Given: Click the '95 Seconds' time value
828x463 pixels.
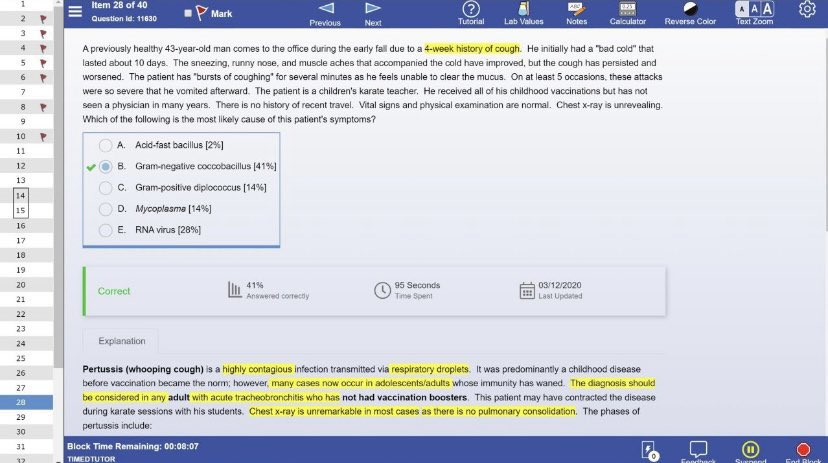Looking at the screenshot, I should [x=417, y=285].
